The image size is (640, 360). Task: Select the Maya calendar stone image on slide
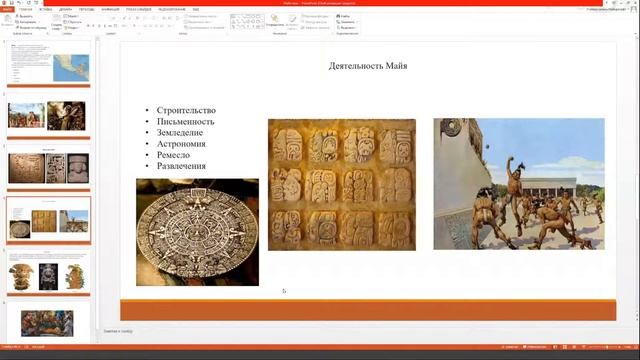pos(197,232)
